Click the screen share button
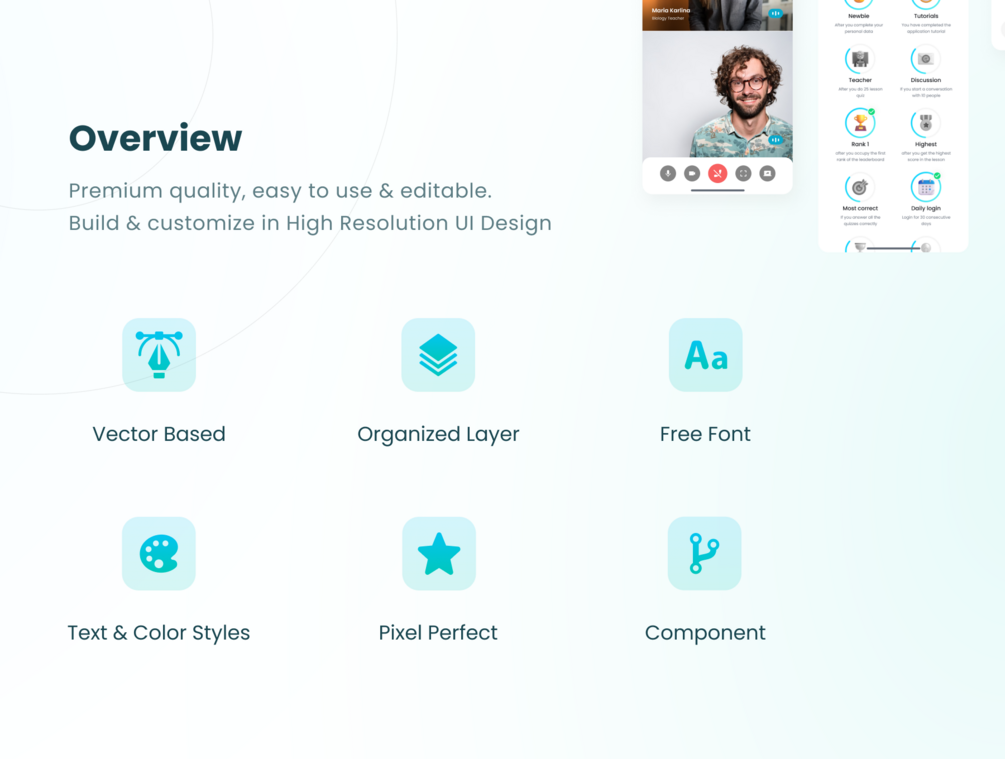Image resolution: width=1005 pixels, height=759 pixels. (767, 174)
